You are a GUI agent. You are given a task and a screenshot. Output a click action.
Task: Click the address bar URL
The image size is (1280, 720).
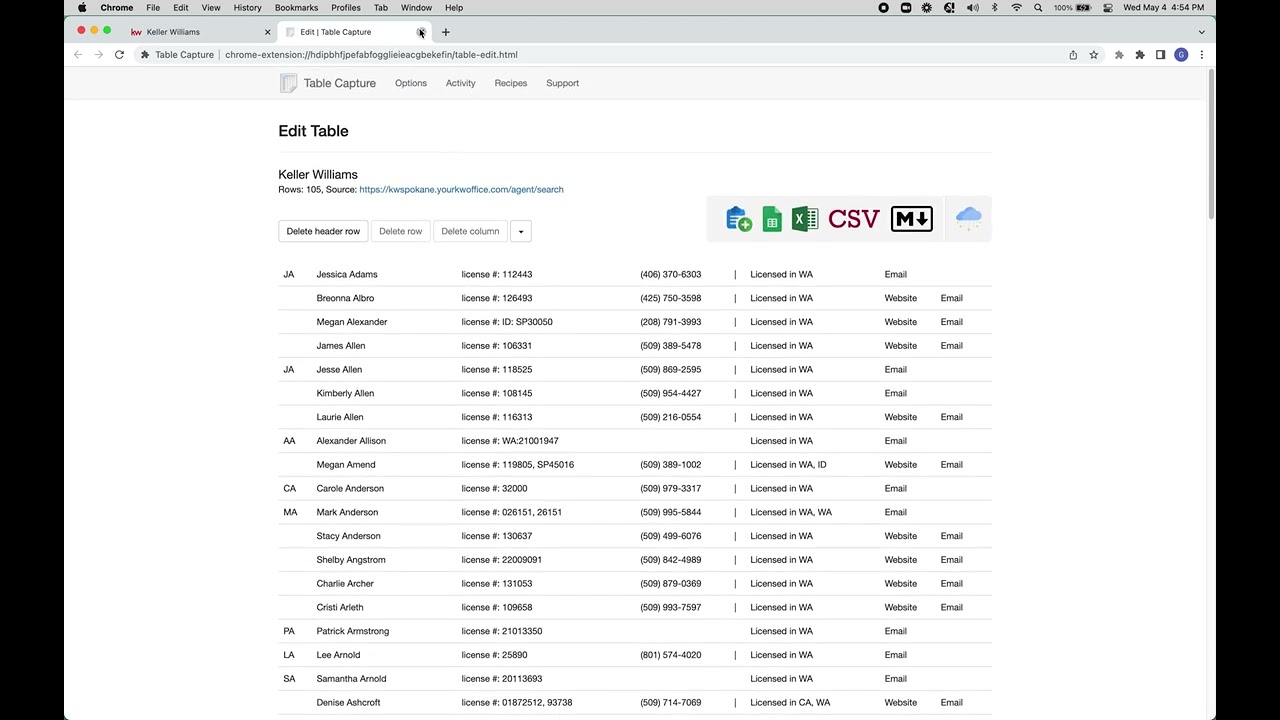click(371, 55)
